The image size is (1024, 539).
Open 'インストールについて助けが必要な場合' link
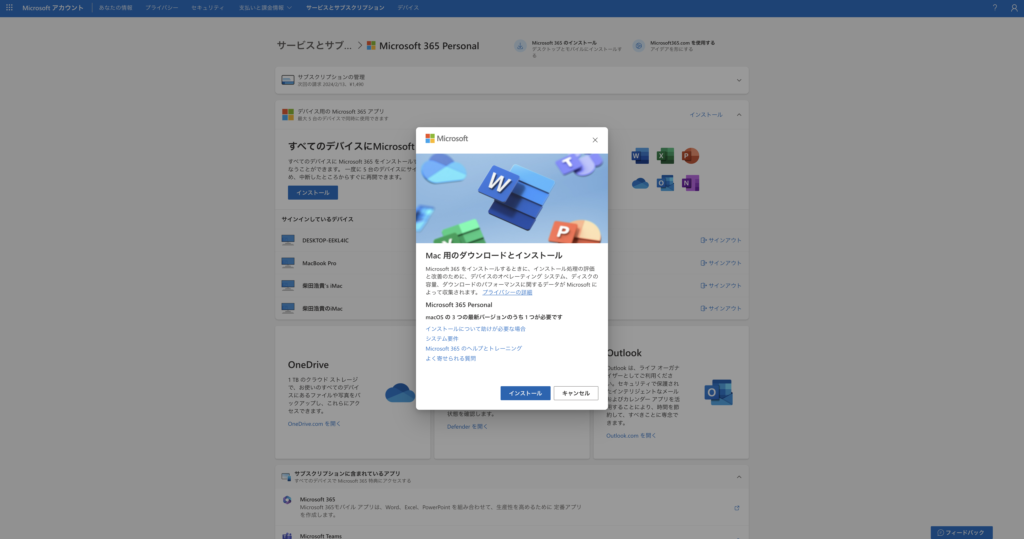475,329
